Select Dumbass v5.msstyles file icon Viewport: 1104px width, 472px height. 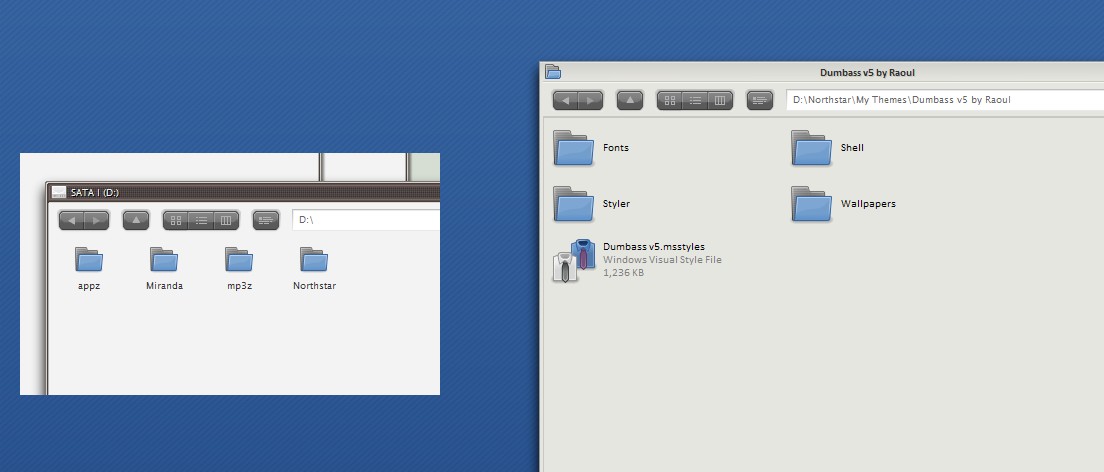point(574,261)
